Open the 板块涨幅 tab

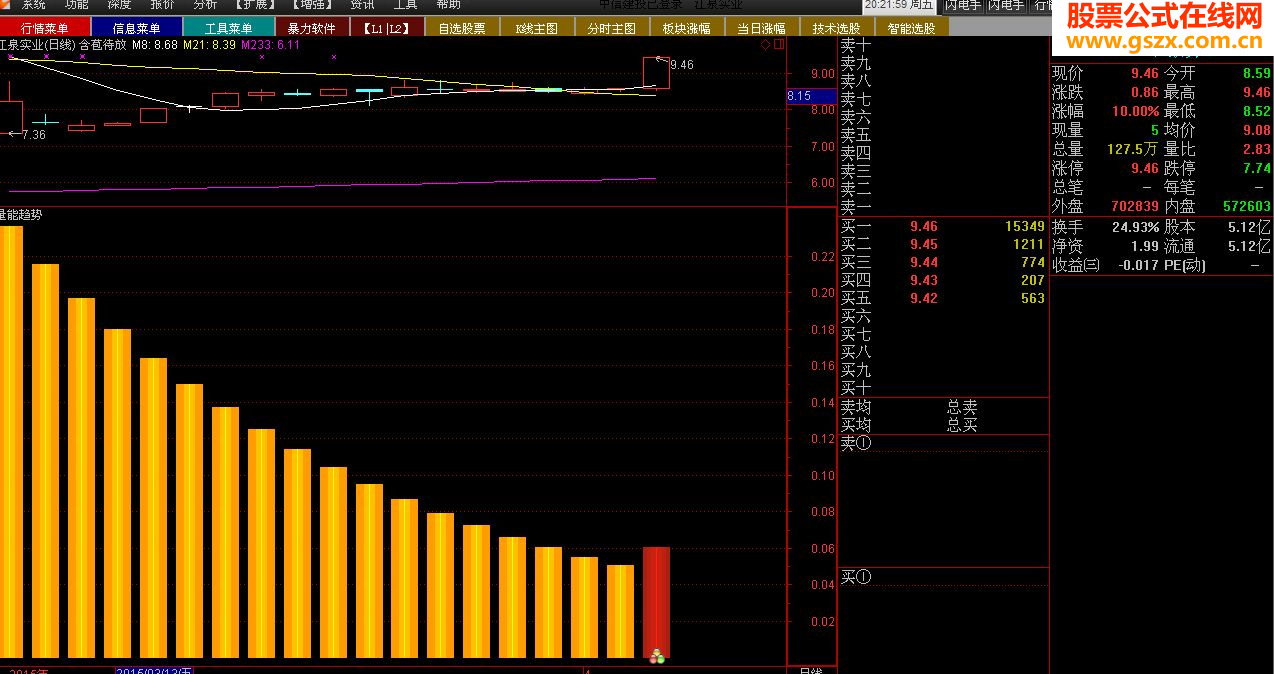[x=687, y=28]
